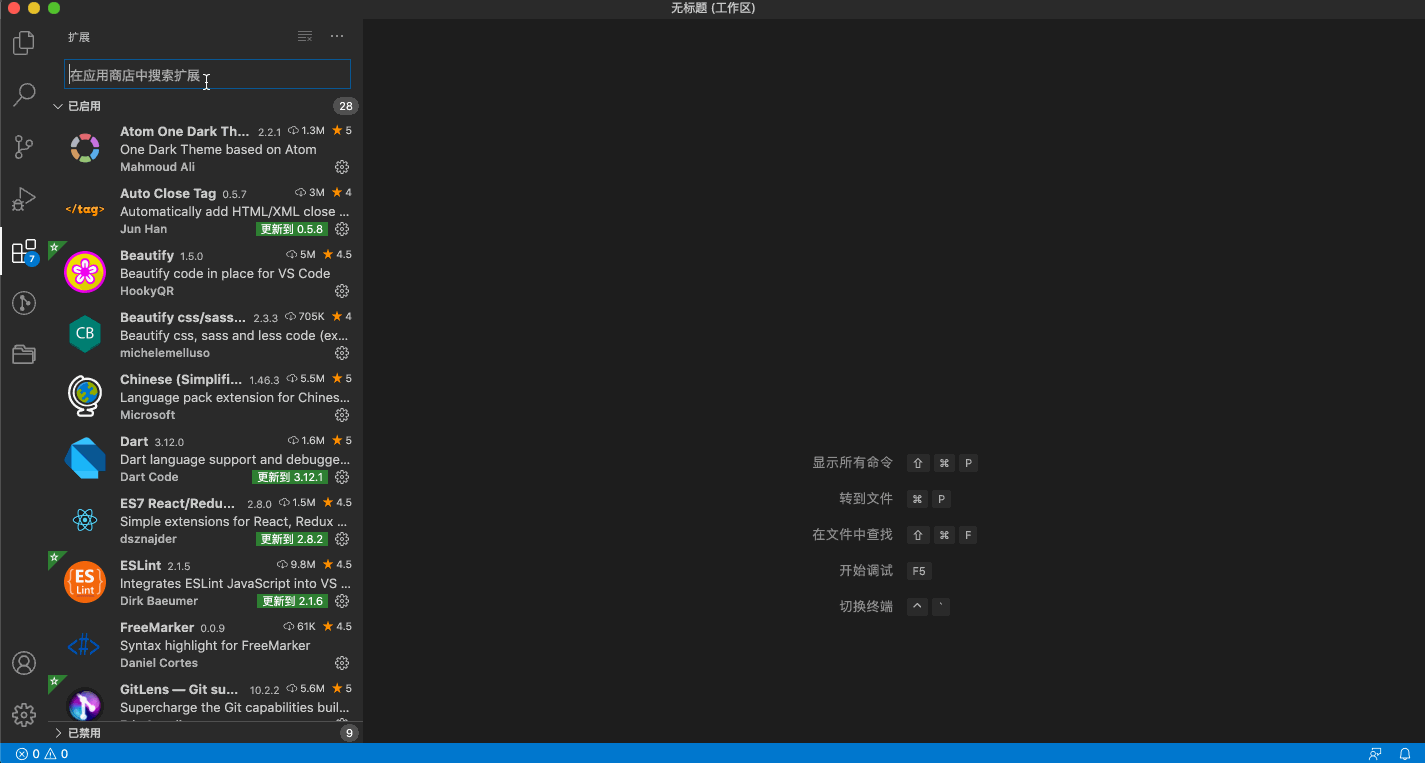Viewport: 1425px width, 763px height.
Task: Update Auto Close Tag to 0.5.8
Action: (x=292, y=229)
